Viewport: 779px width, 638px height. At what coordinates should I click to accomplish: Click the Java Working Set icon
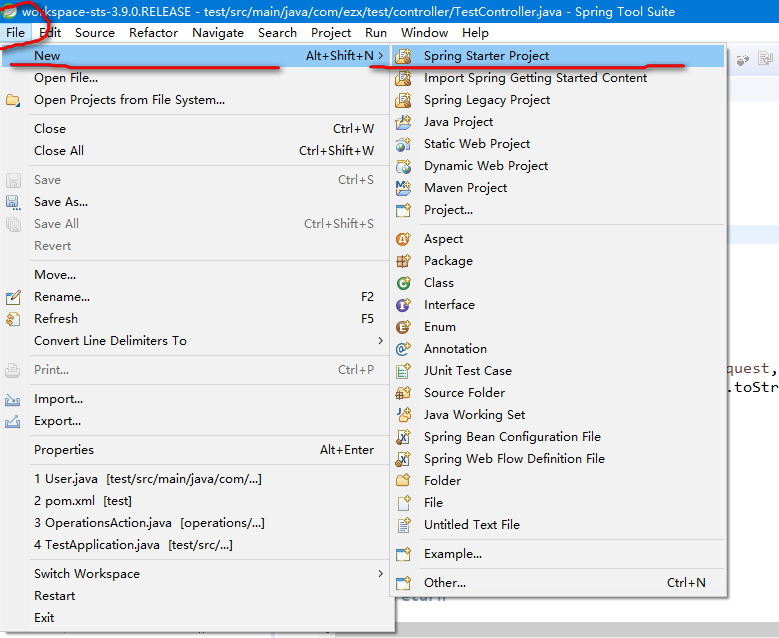pyautogui.click(x=403, y=414)
